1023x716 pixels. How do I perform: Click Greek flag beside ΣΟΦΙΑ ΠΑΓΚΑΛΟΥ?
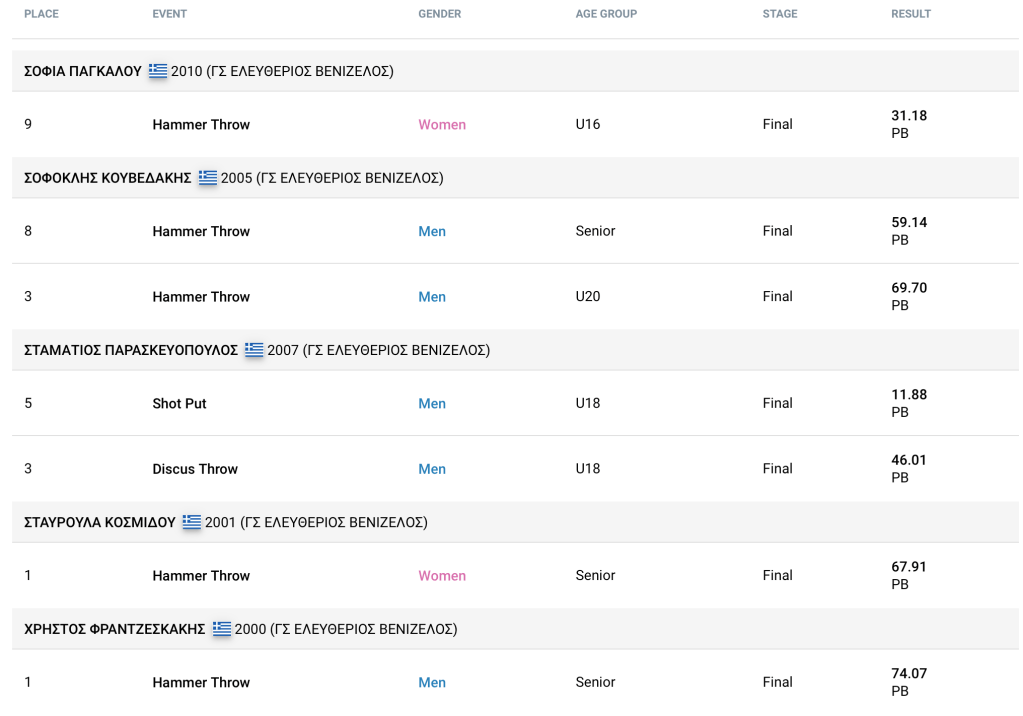click(x=158, y=71)
